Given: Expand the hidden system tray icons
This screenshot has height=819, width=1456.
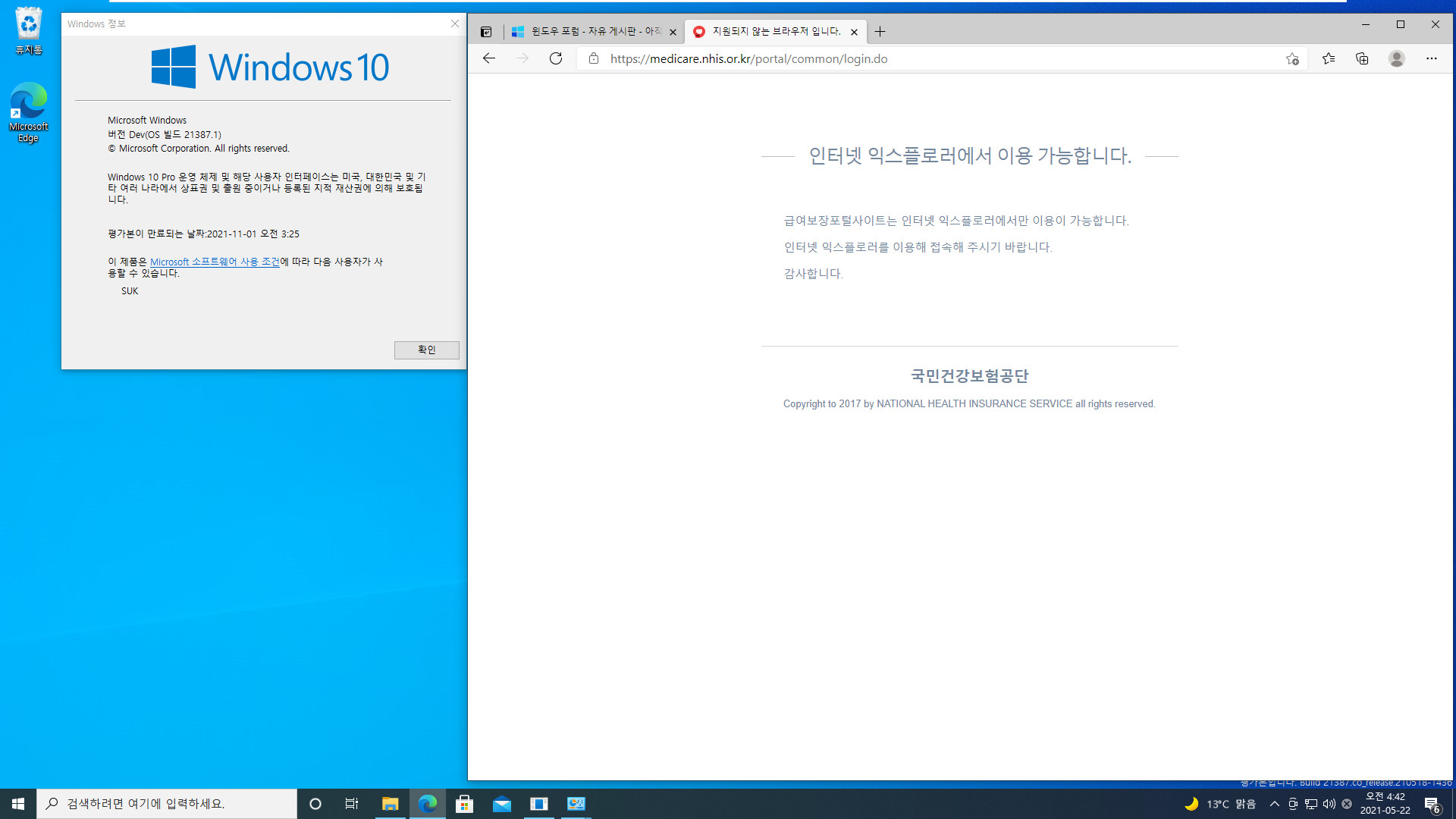Looking at the screenshot, I should point(1275,804).
